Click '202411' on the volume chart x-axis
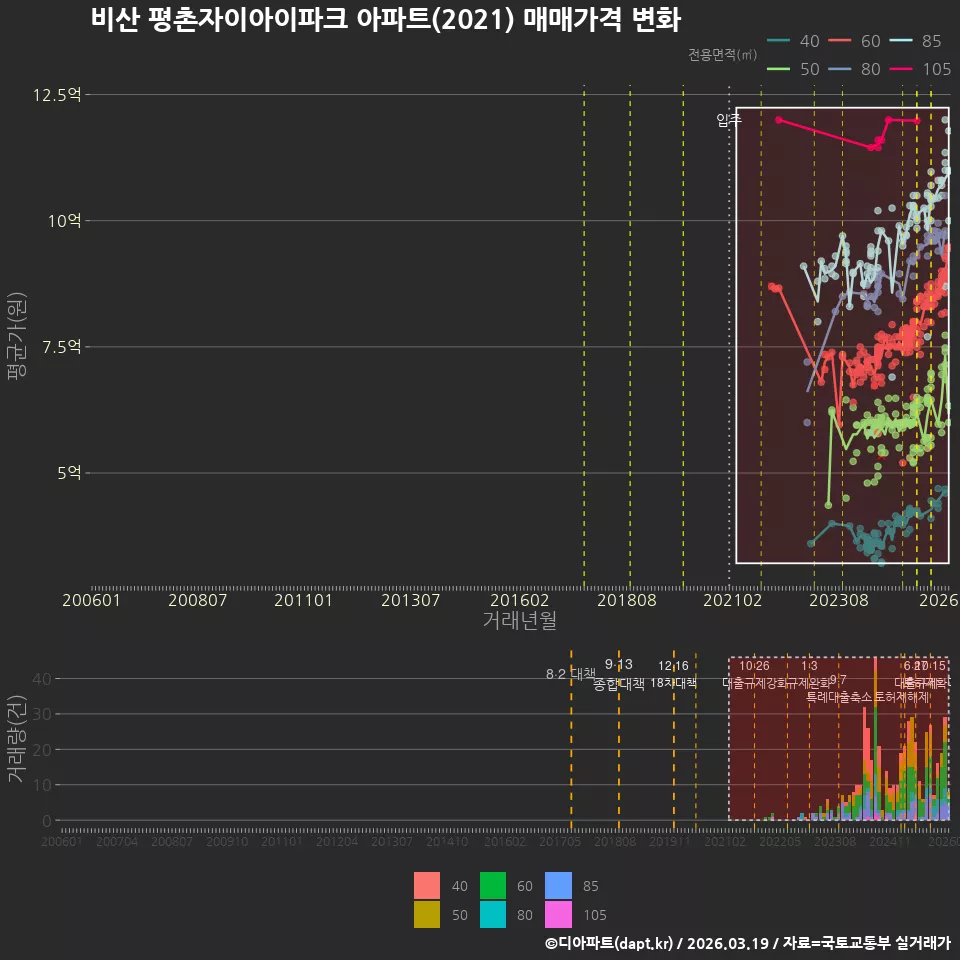 (x=890, y=842)
